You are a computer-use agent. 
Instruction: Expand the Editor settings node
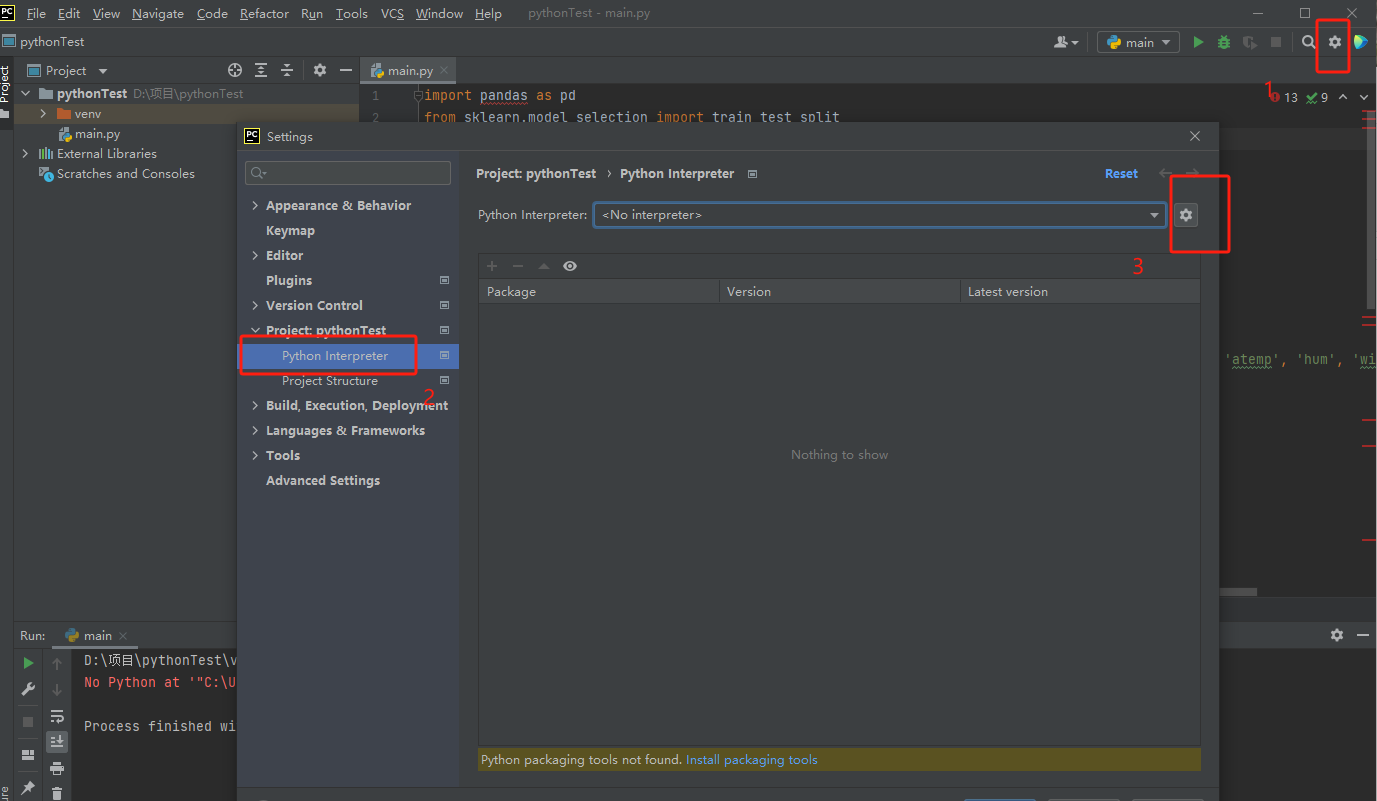(x=256, y=255)
